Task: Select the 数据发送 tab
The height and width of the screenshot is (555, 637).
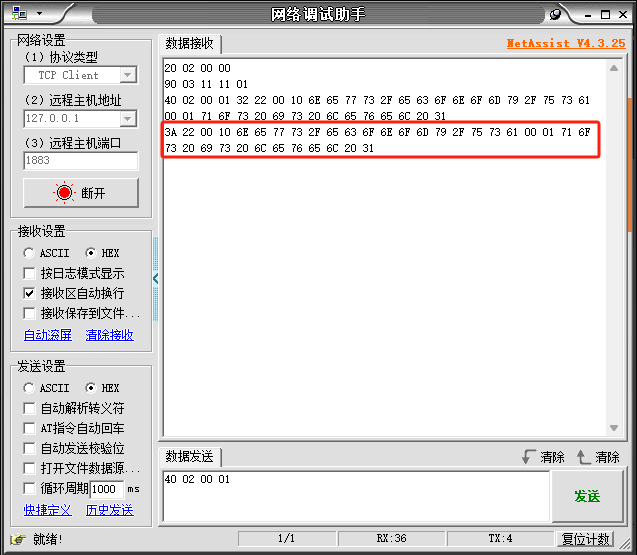Action: pyautogui.click(x=189, y=457)
